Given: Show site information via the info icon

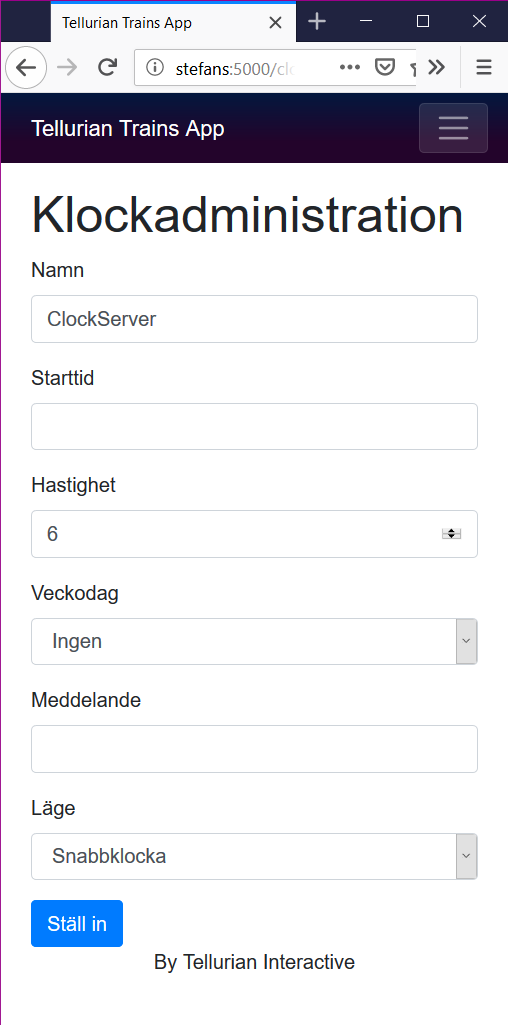Looking at the screenshot, I should [155, 67].
